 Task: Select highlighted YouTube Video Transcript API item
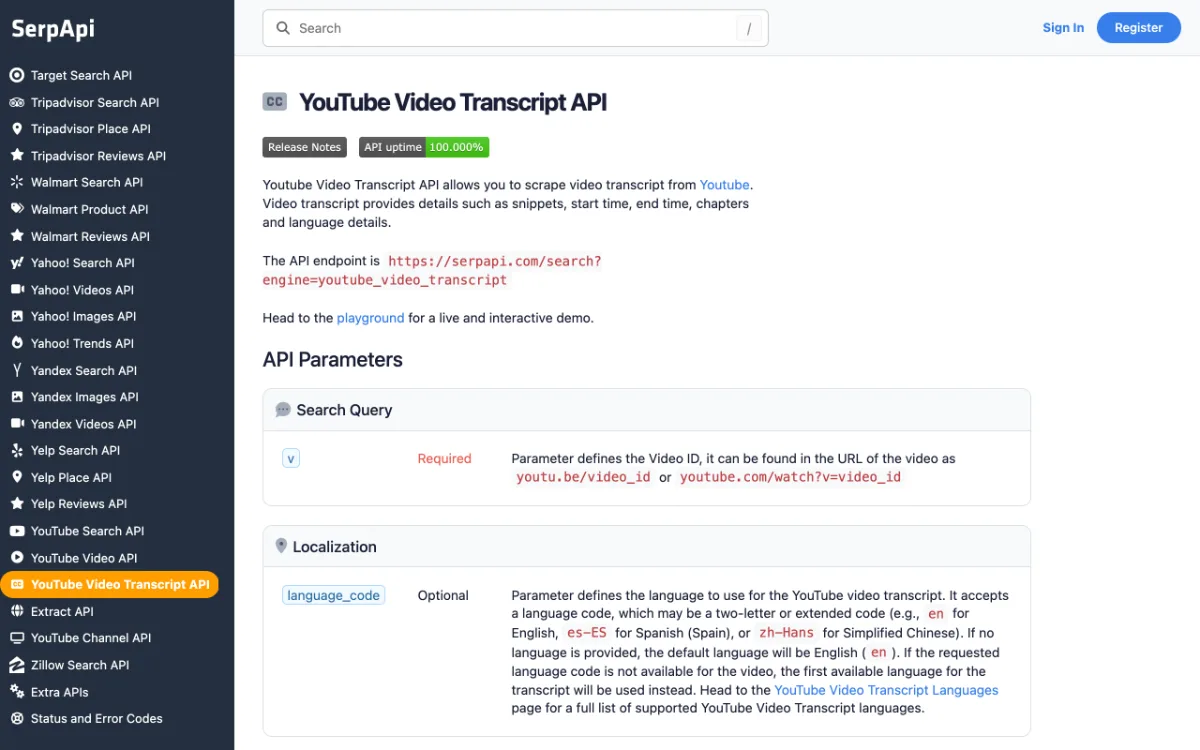tap(109, 584)
